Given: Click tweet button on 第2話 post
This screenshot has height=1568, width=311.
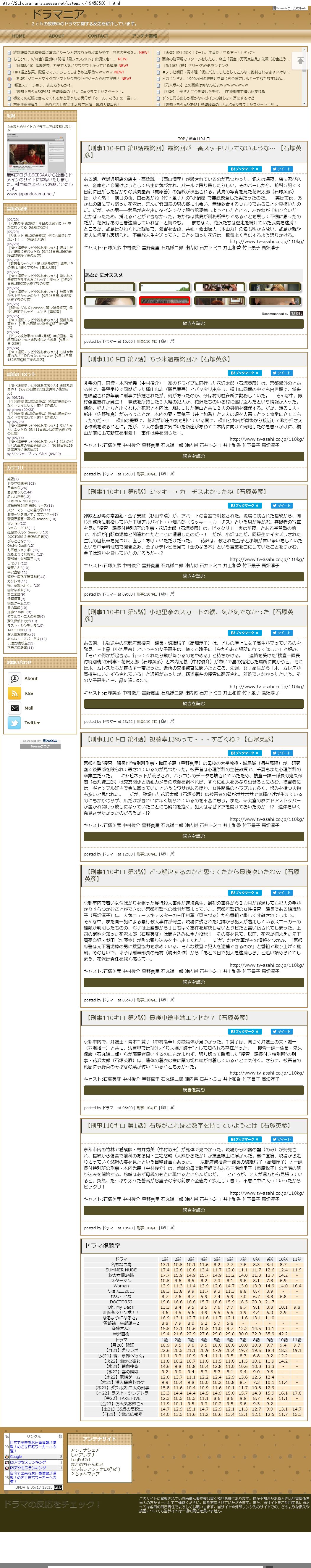Looking at the screenshot, I should point(281,1032).
